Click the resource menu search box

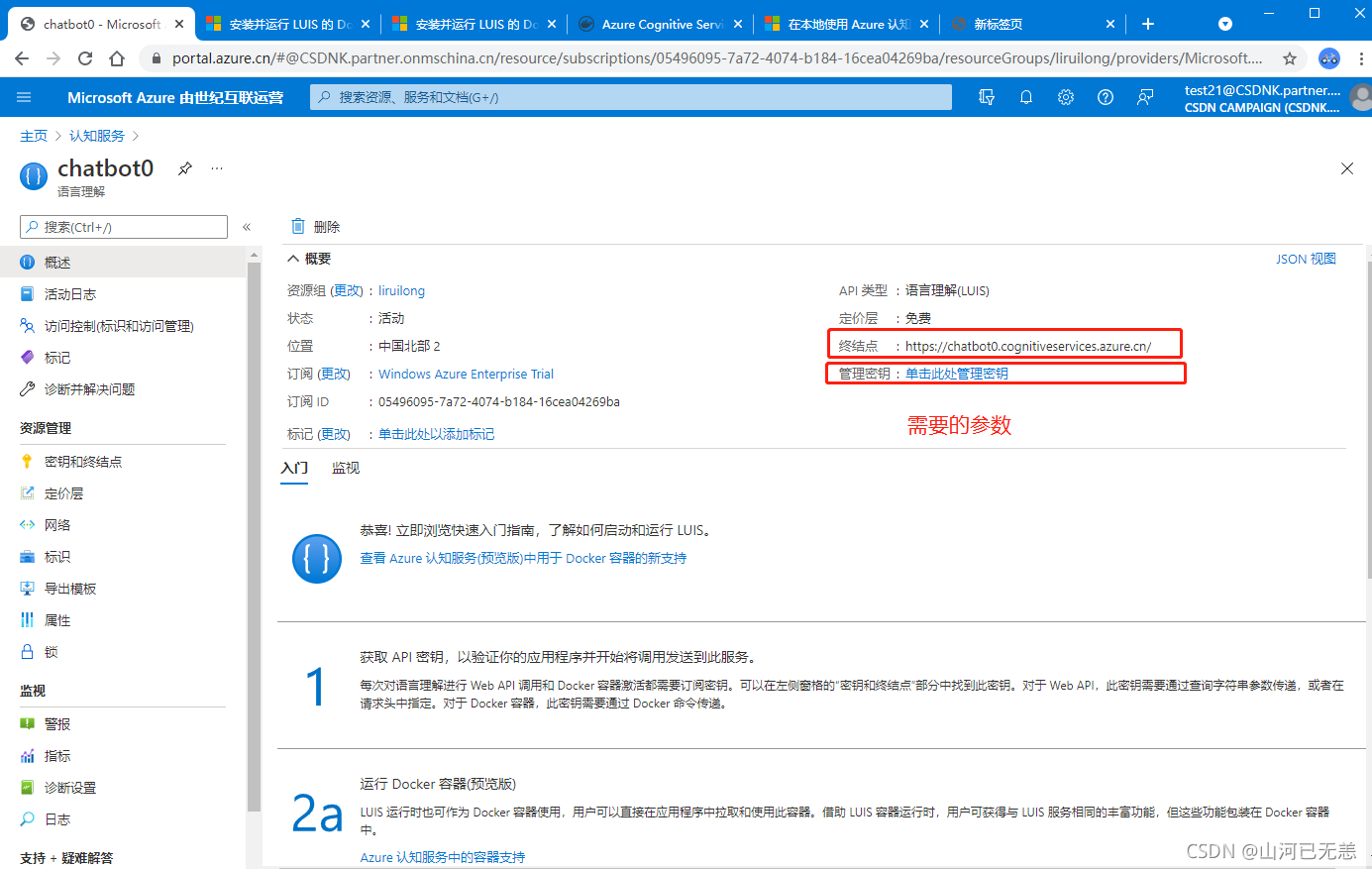124,227
